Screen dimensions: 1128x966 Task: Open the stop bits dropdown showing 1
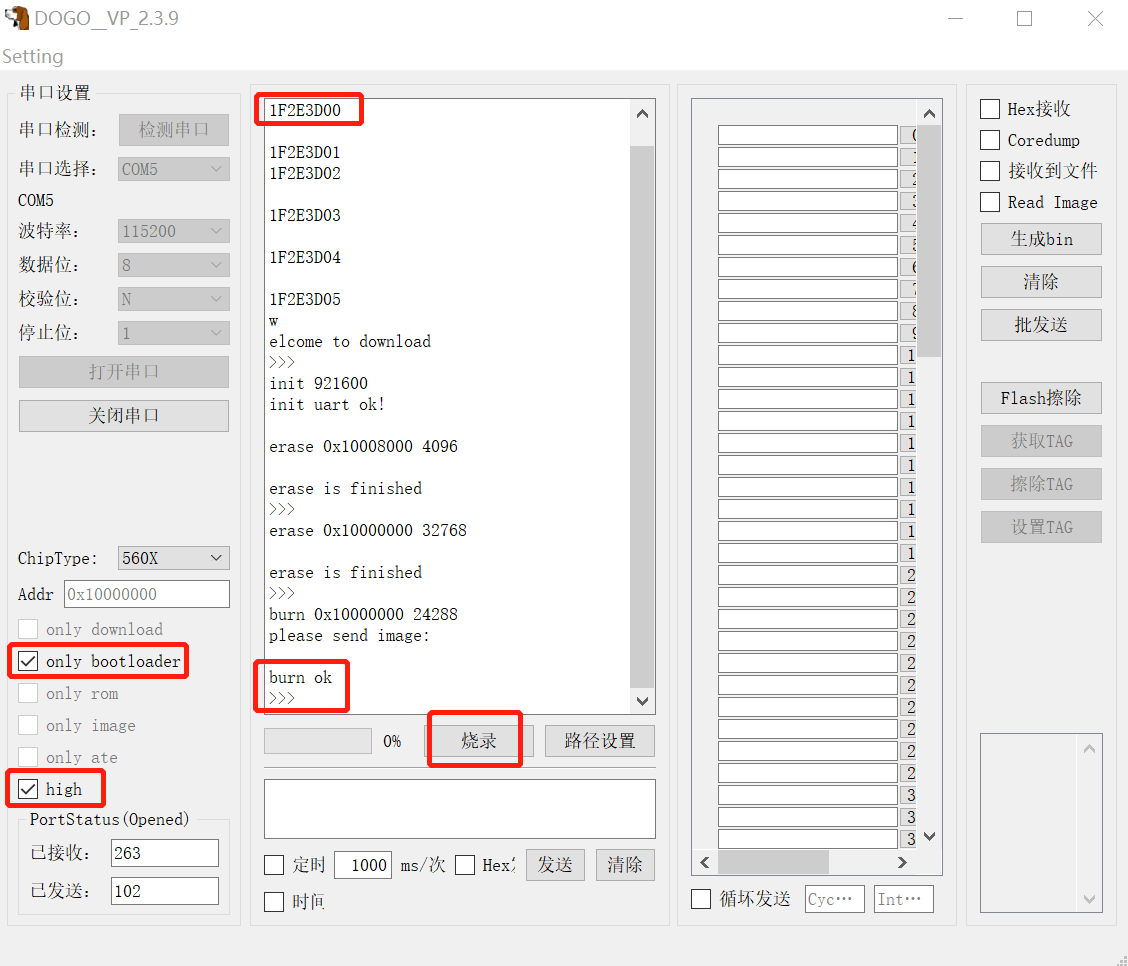[173, 333]
